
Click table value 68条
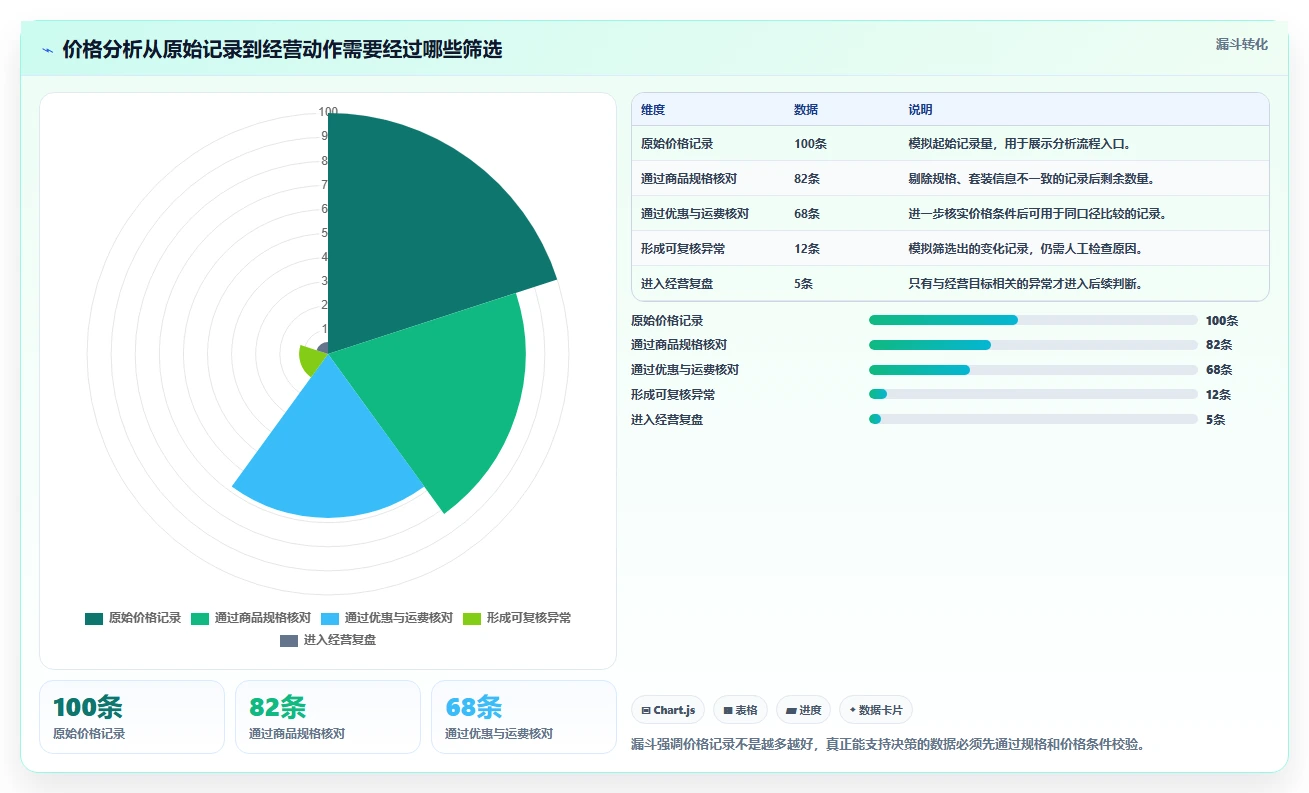pos(807,214)
